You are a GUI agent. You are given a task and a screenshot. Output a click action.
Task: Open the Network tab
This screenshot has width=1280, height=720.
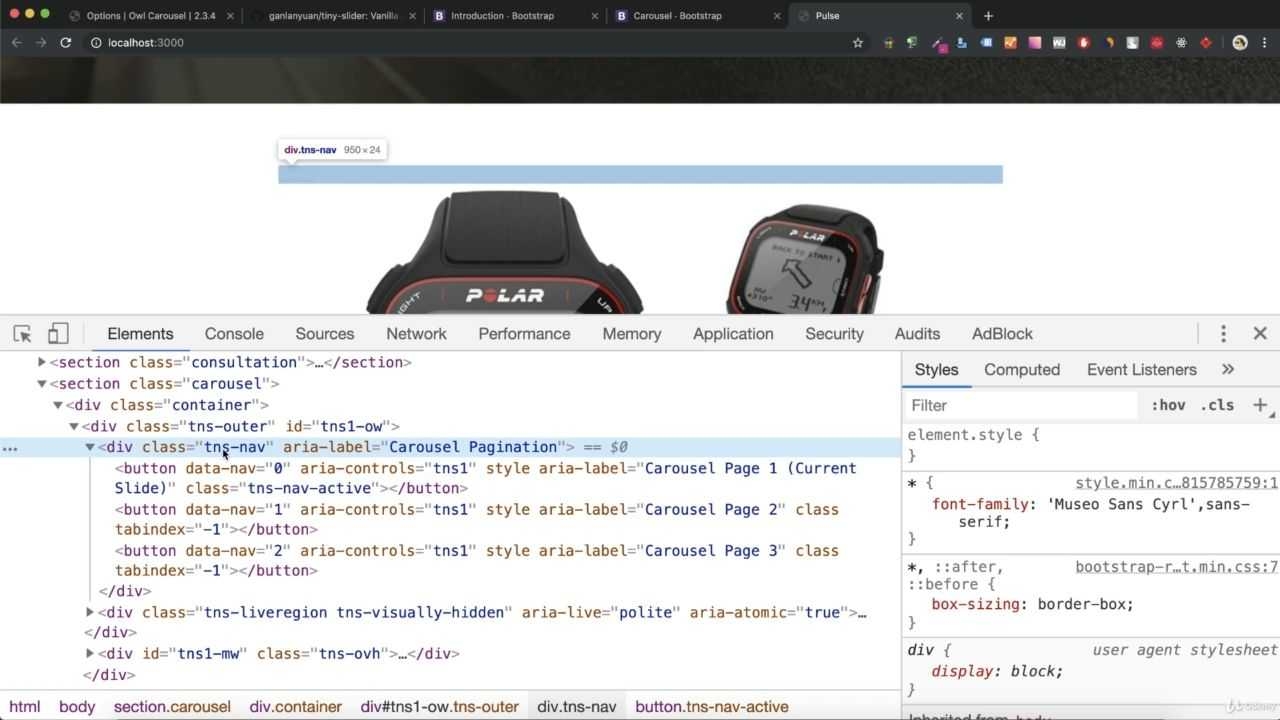click(416, 334)
